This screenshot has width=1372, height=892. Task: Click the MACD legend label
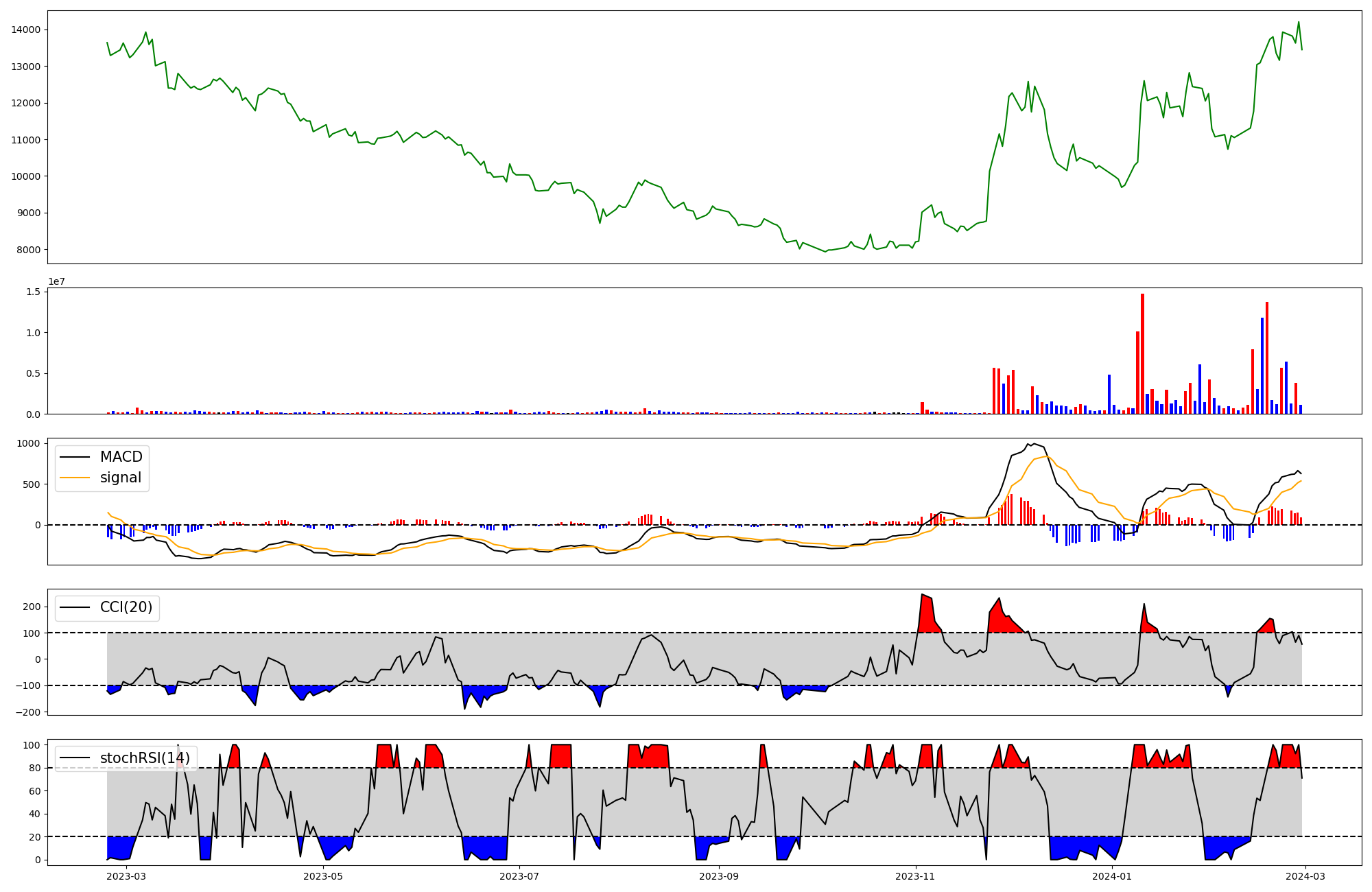[121, 457]
